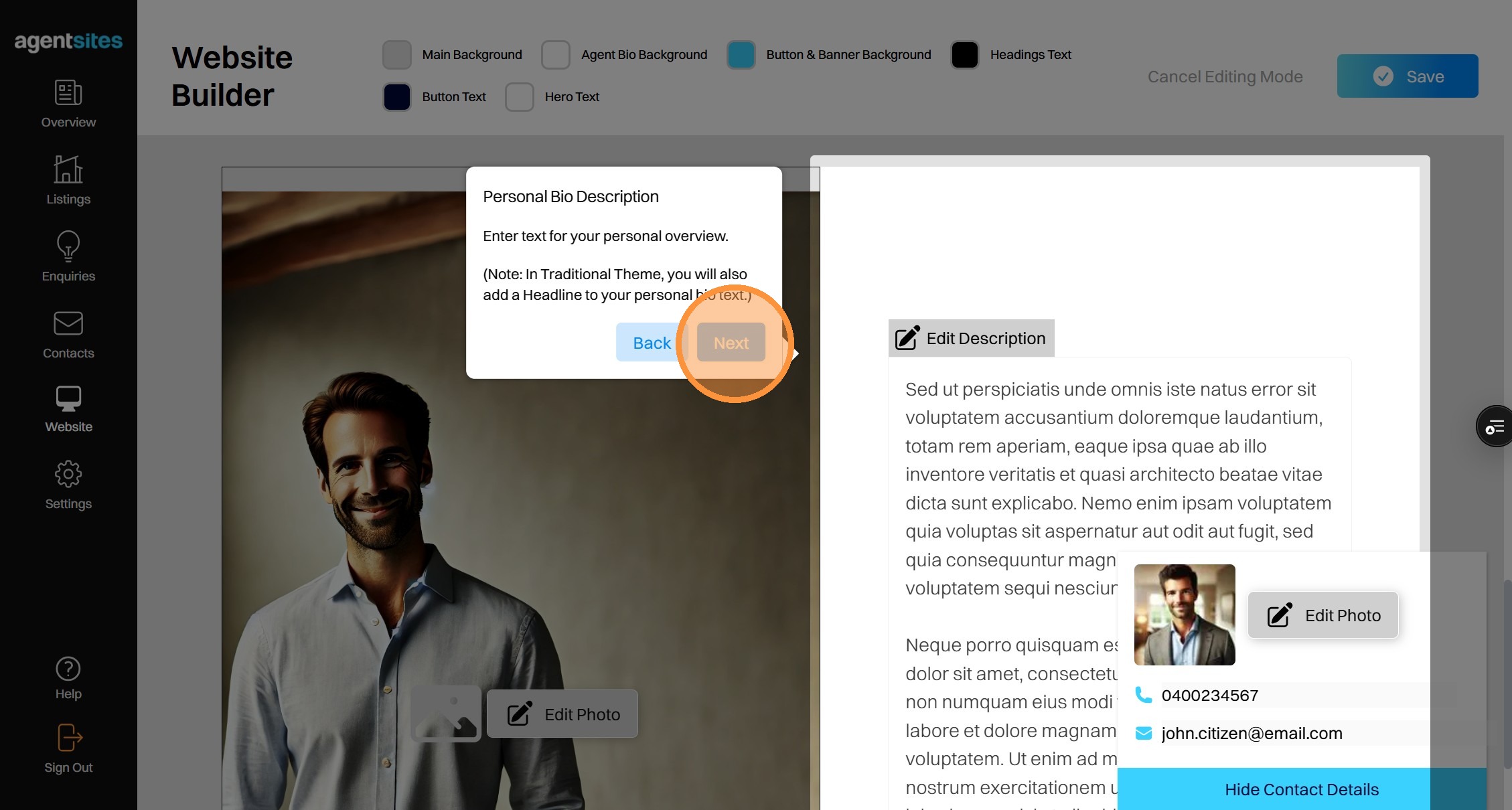Pick the Main Background color swatch

coord(397,55)
